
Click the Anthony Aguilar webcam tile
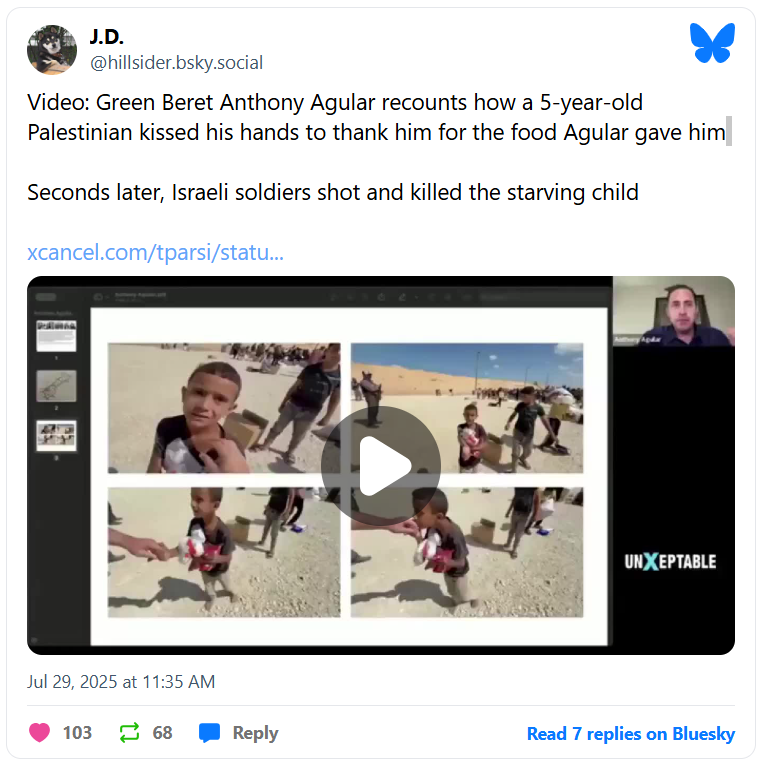click(674, 311)
